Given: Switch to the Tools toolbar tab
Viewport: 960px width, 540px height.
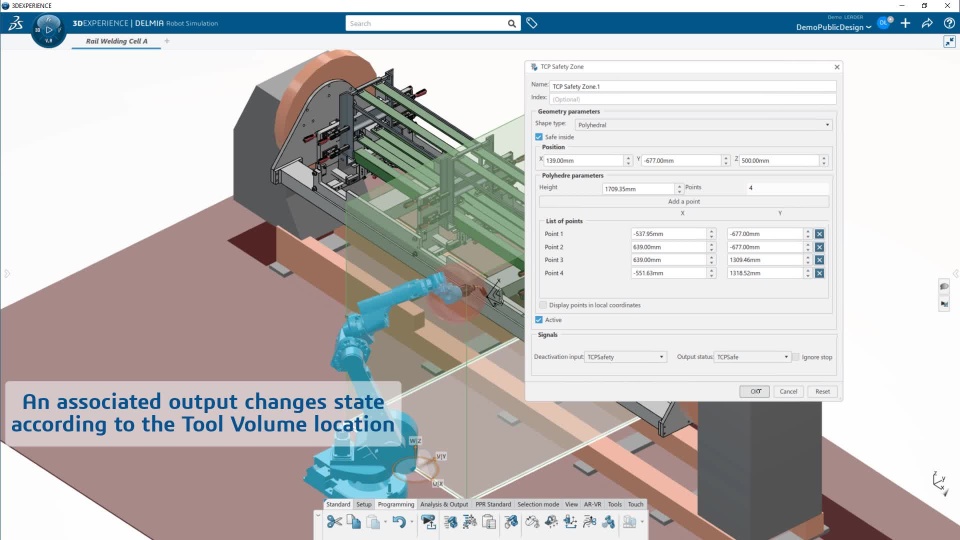Looking at the screenshot, I should pyautogui.click(x=615, y=504).
